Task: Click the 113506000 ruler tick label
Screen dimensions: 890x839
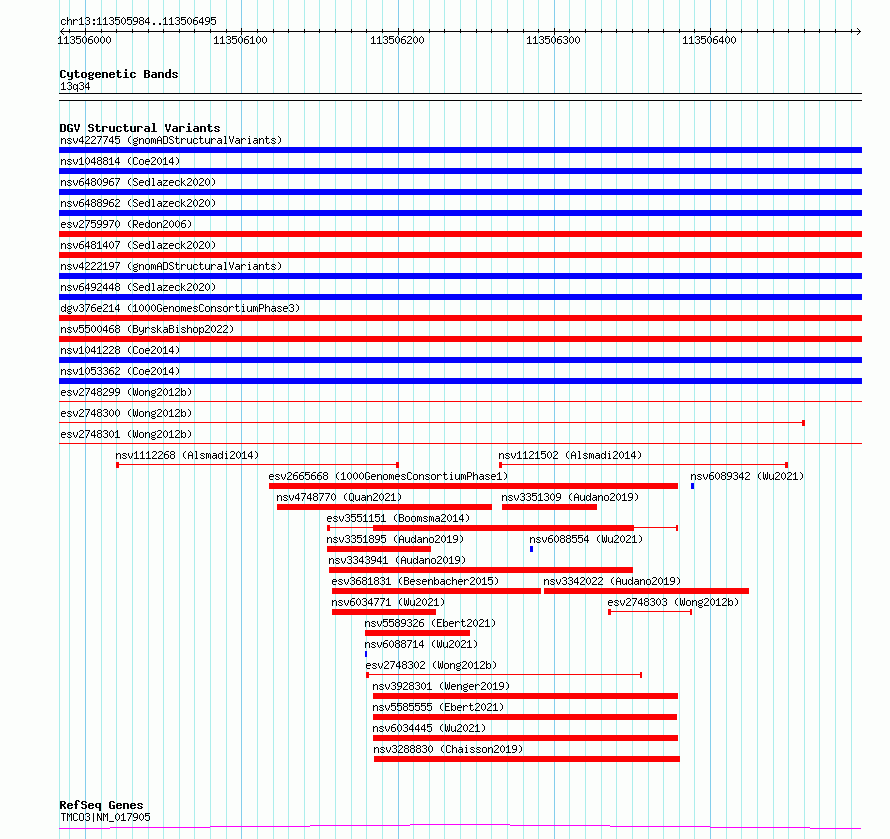Action: tap(85, 40)
